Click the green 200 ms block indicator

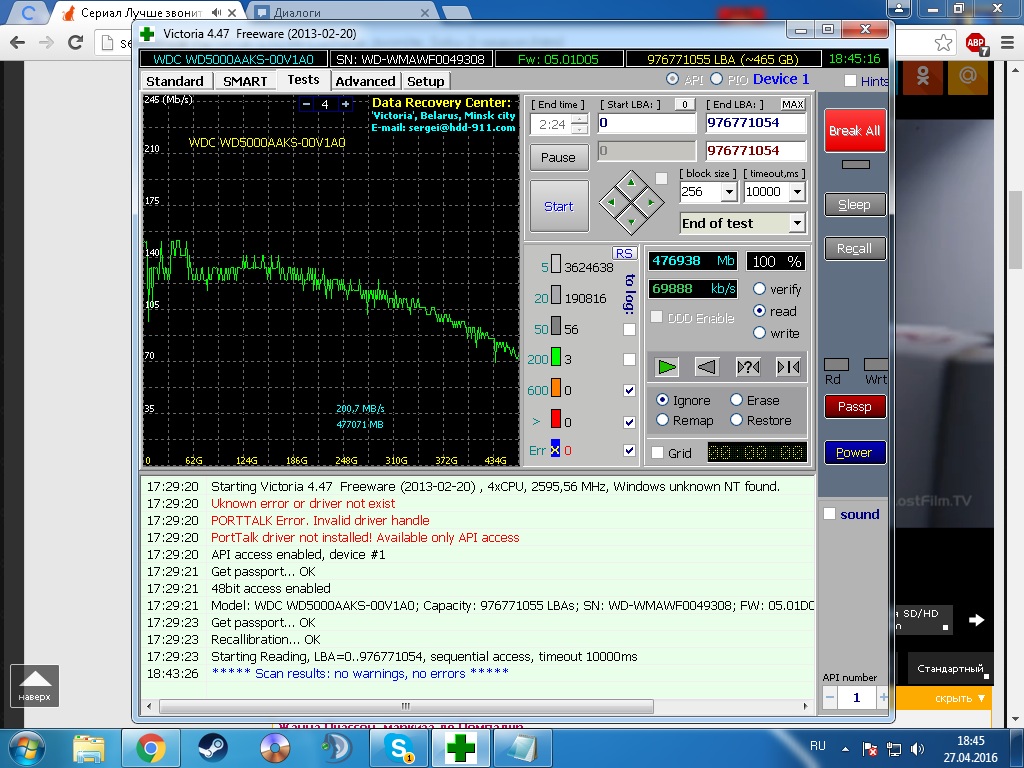click(556, 357)
